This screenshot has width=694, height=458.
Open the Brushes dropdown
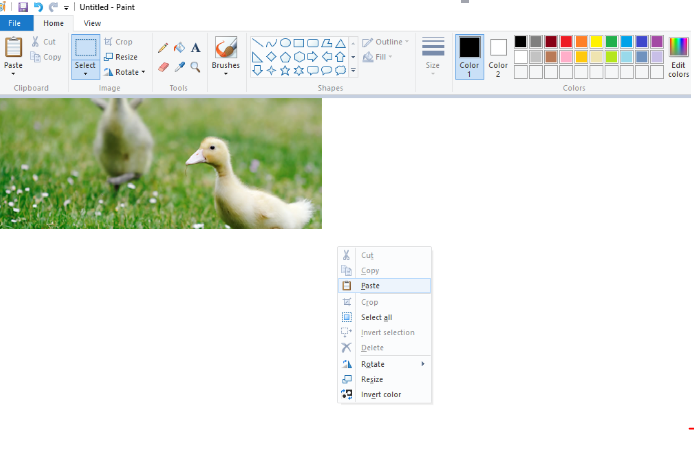pyautogui.click(x=226, y=73)
